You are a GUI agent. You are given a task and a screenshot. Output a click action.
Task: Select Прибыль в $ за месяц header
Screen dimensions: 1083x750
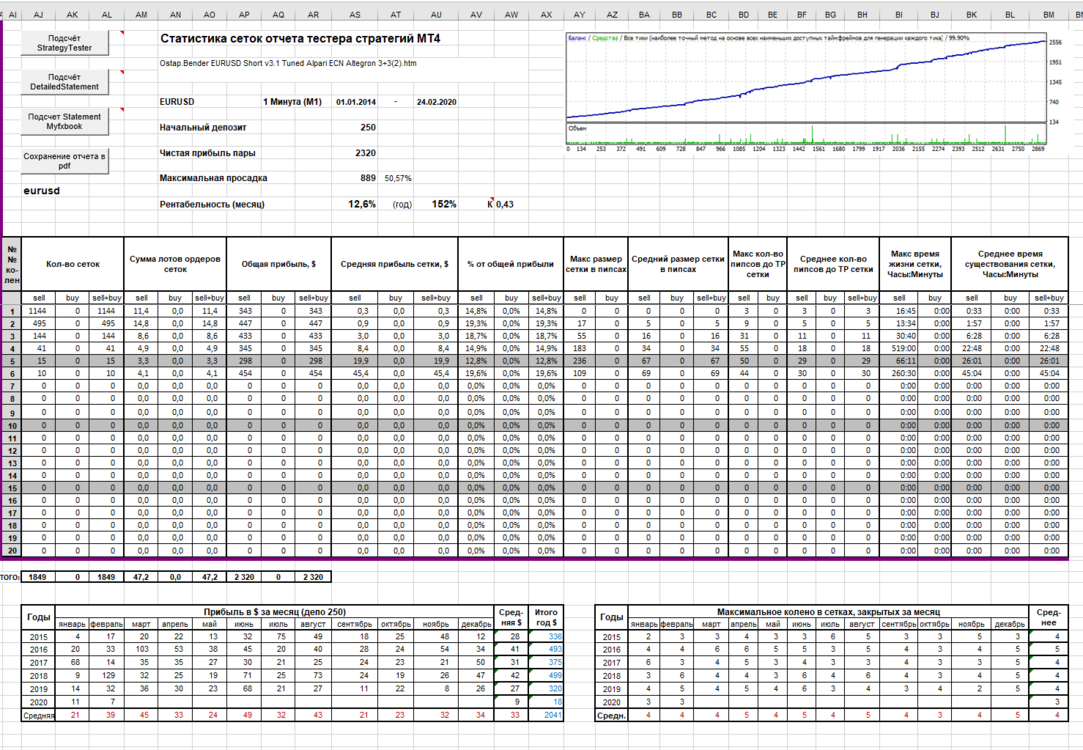(274, 612)
